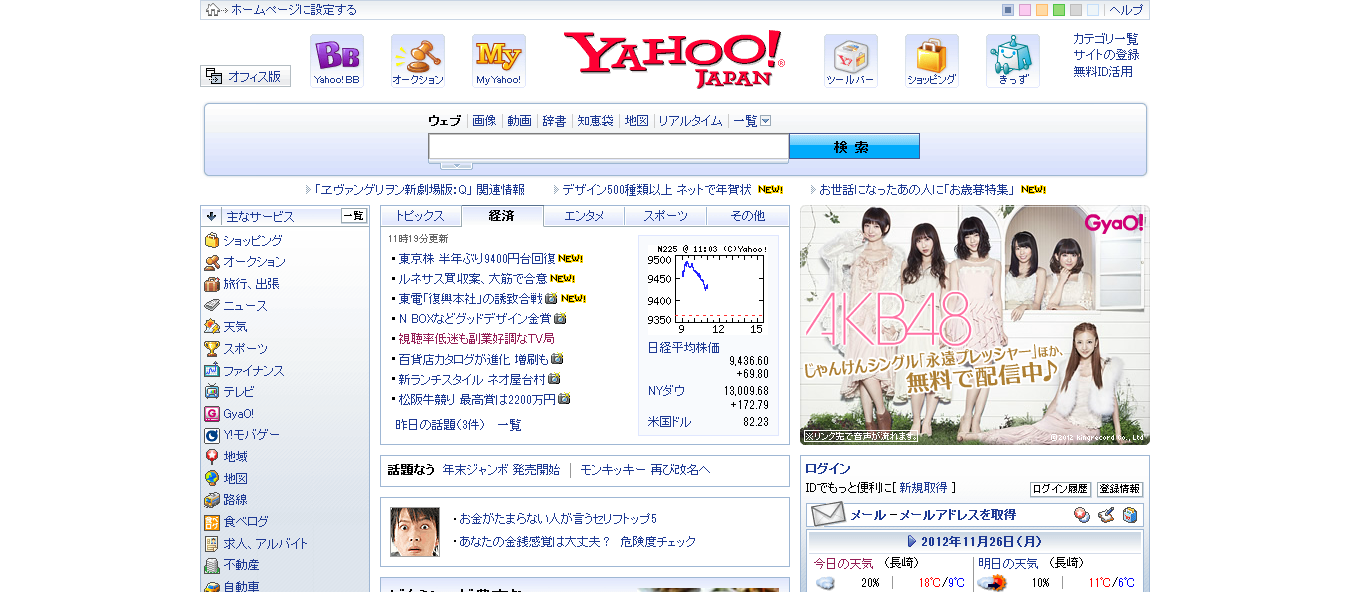Open 路線 in the services sidebar
The image size is (1349, 592).
click(226, 500)
